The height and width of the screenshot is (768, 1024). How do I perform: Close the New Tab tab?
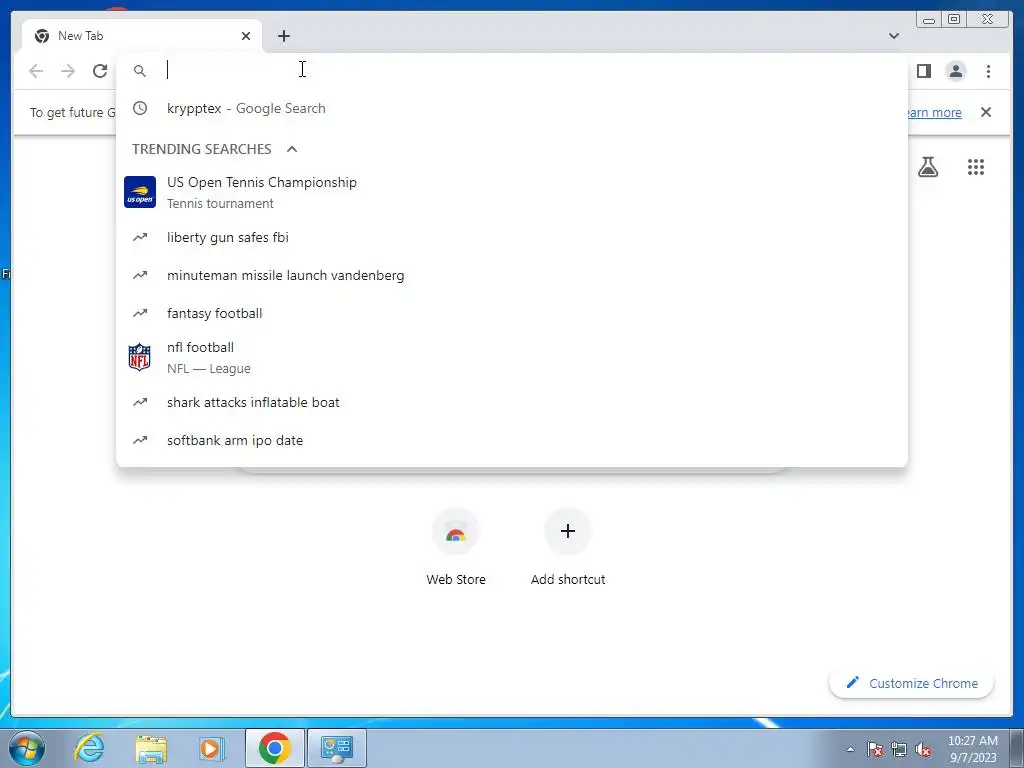coord(246,36)
